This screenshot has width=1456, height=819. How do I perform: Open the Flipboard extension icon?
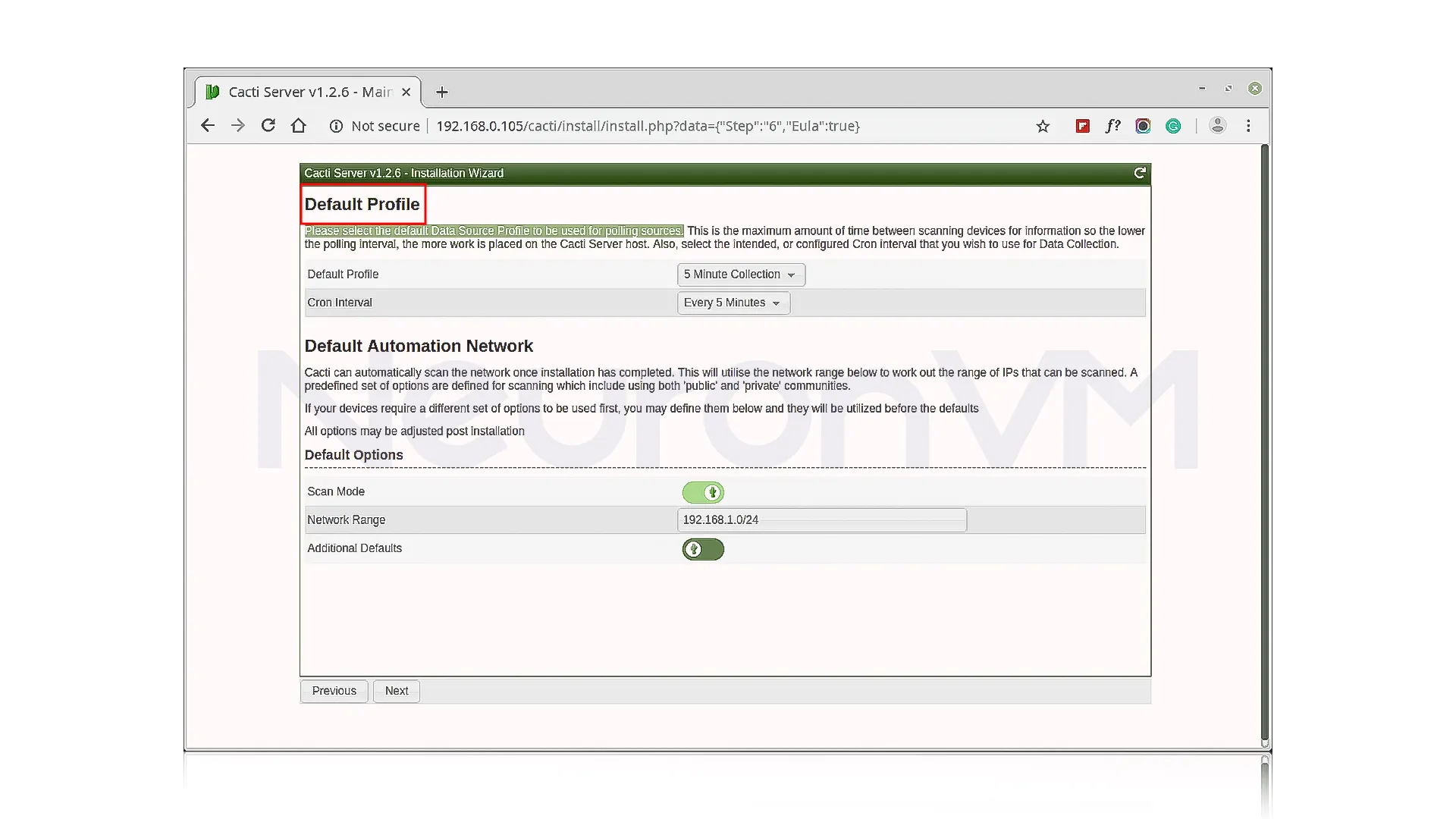click(1083, 126)
